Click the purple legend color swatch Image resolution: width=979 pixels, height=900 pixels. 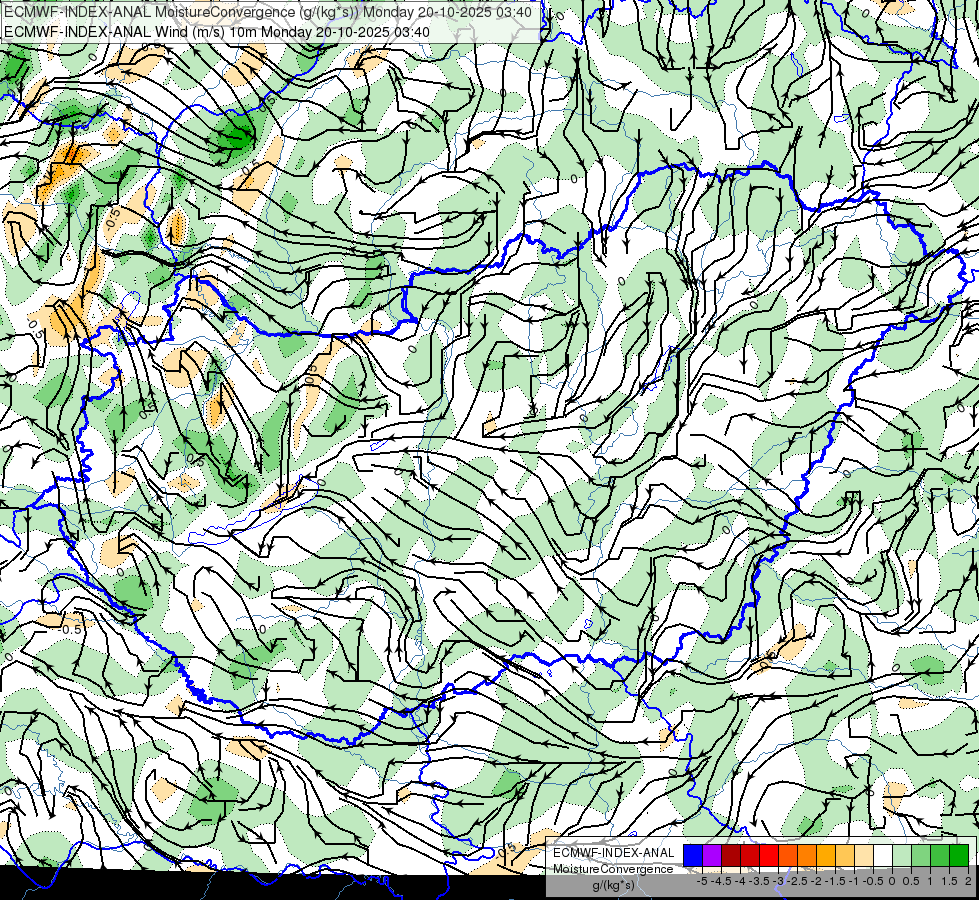pos(712,855)
